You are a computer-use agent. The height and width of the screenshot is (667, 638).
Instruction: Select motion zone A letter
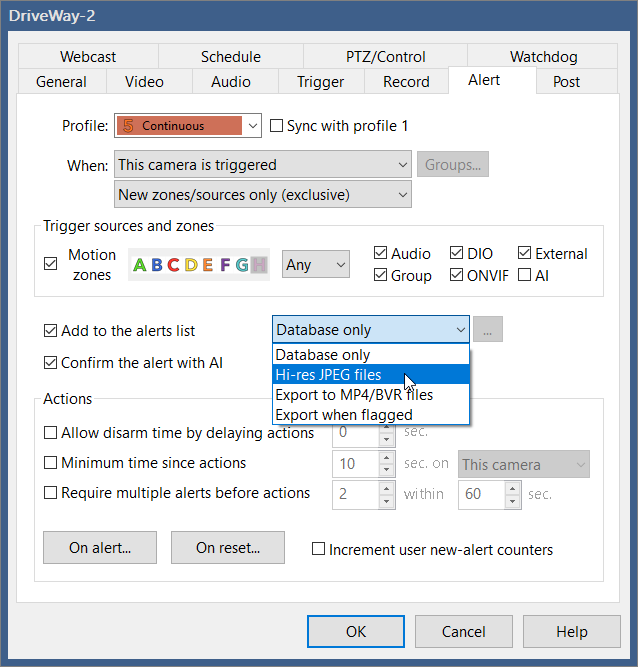click(140, 265)
